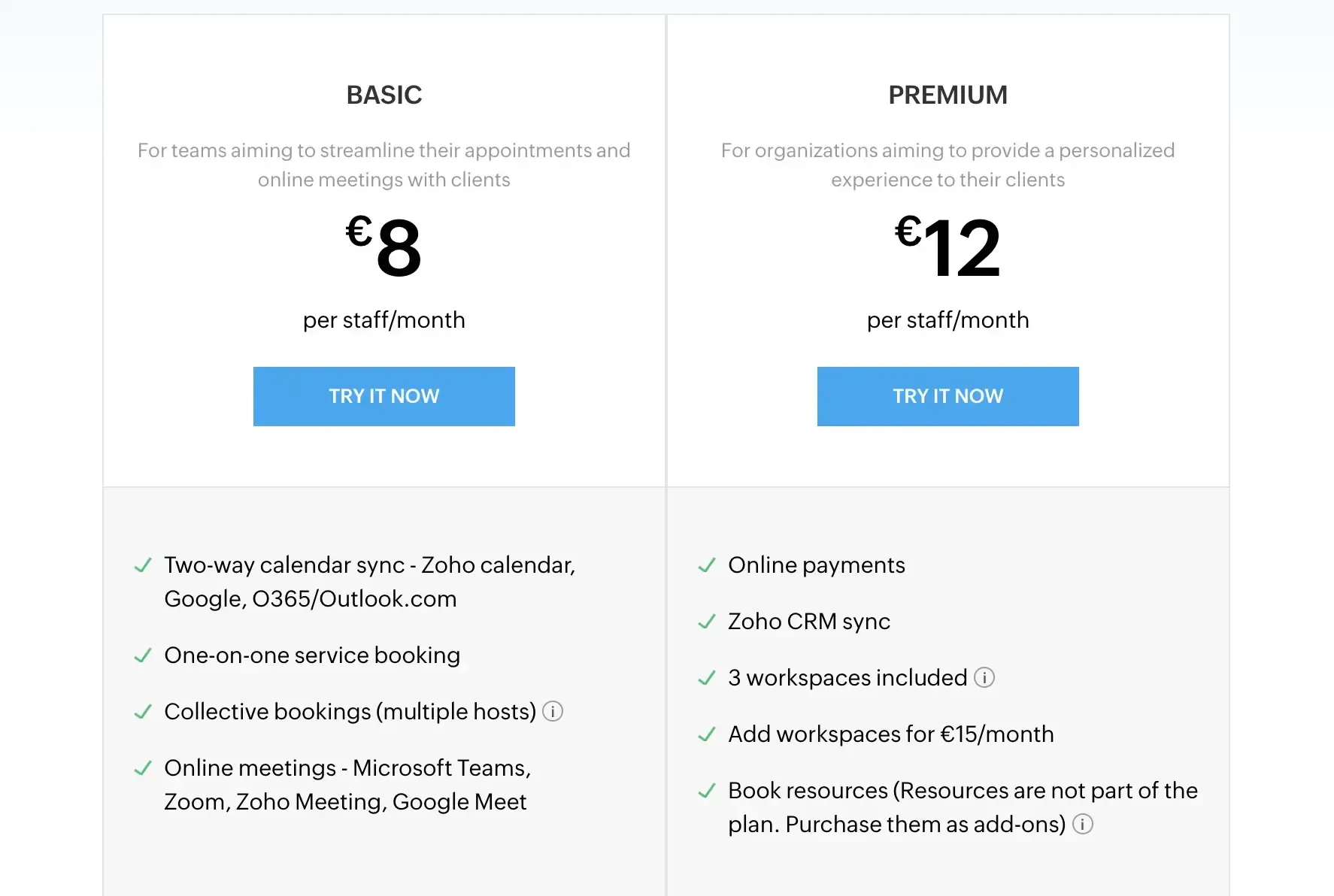
Task: Click the €12 price text
Action: (948, 248)
